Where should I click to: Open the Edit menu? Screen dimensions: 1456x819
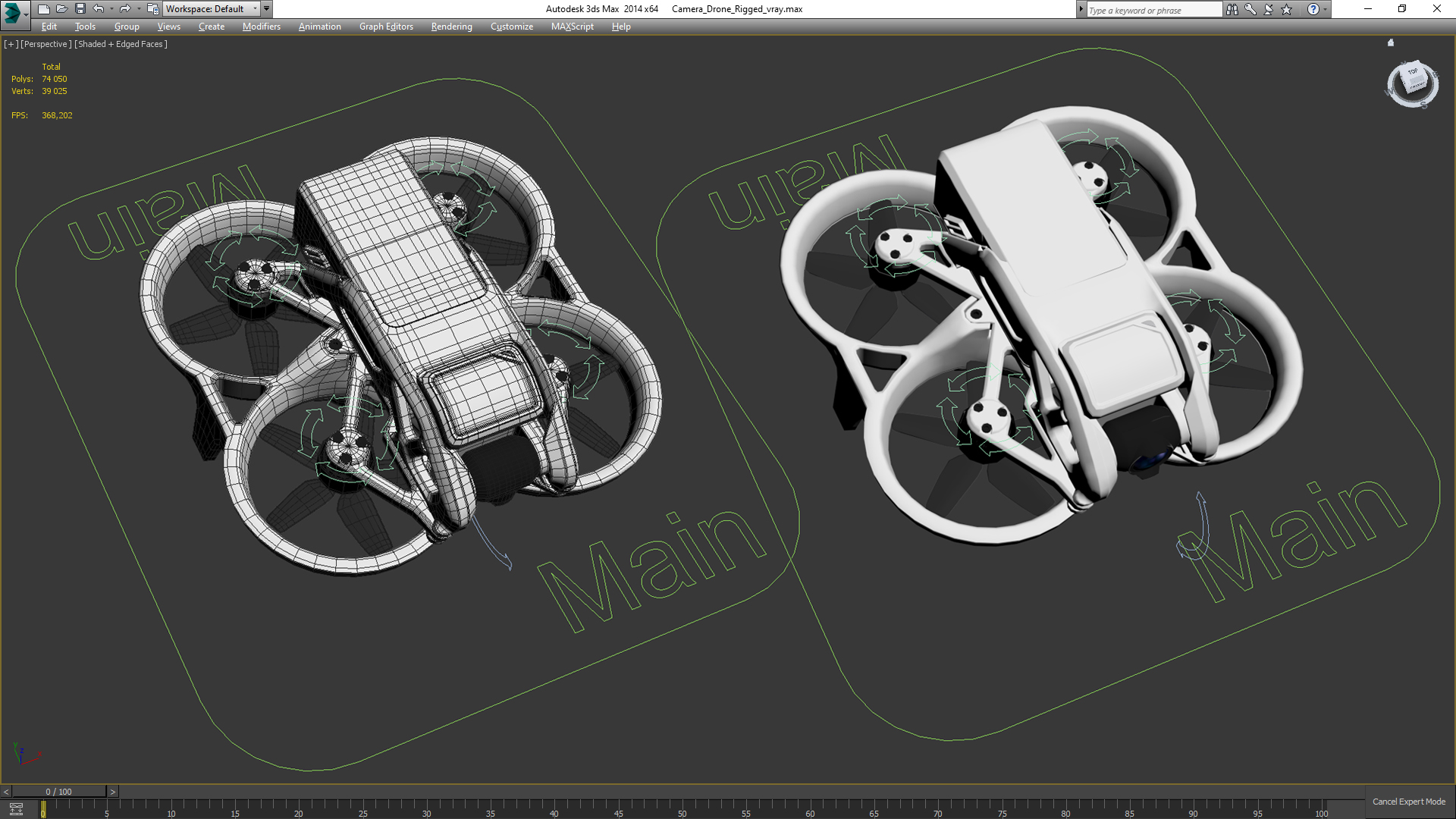(x=49, y=27)
